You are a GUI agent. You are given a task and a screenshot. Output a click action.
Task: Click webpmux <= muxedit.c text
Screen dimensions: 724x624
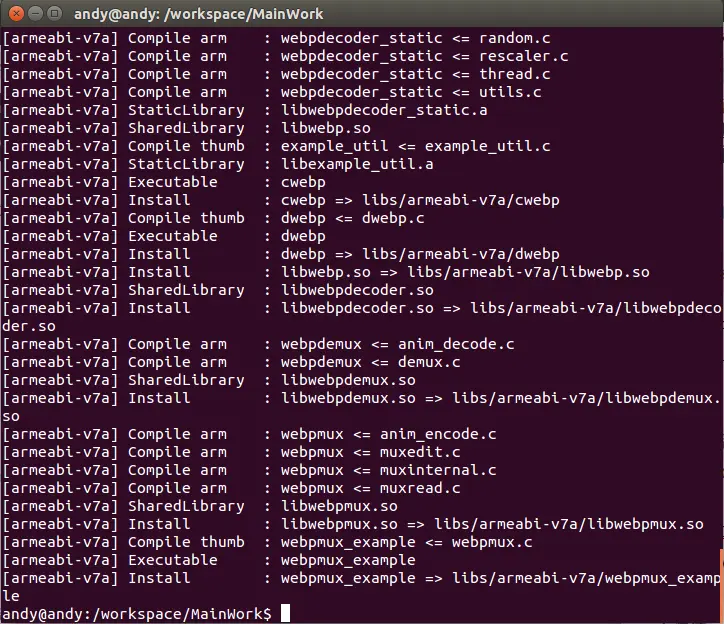pyautogui.click(x=371, y=452)
